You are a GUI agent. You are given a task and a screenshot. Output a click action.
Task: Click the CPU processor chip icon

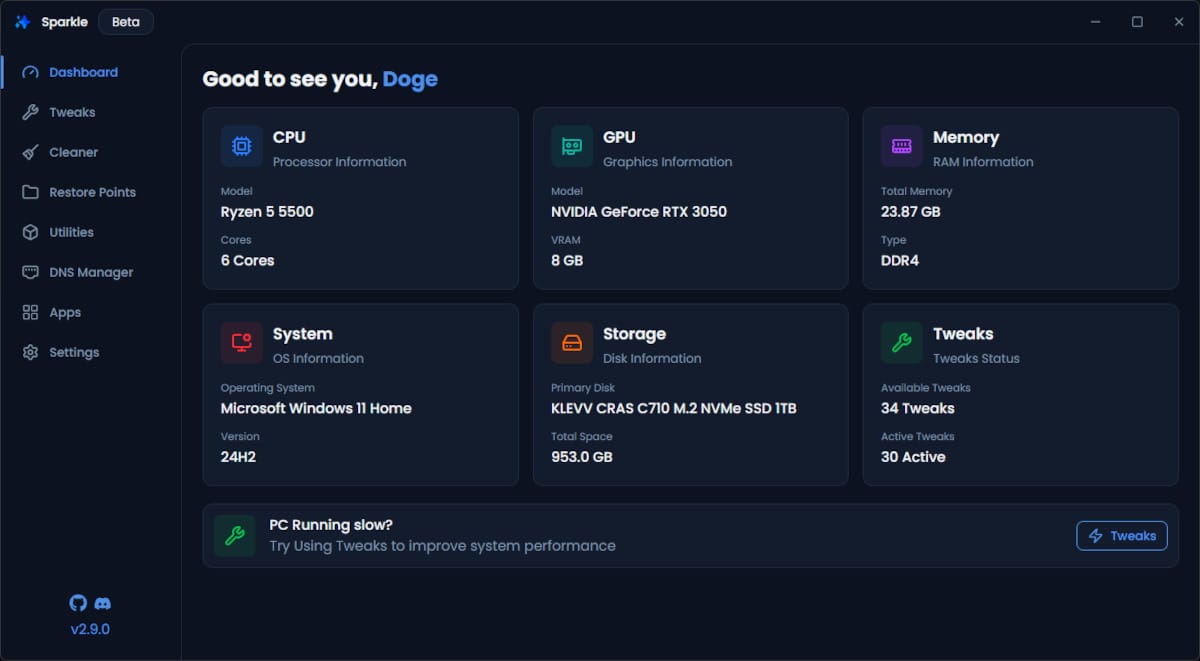click(x=241, y=146)
